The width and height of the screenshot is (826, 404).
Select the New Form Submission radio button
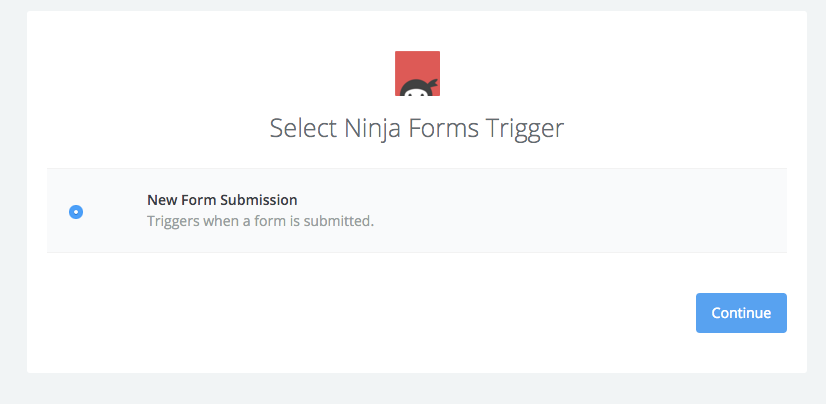pos(76,211)
